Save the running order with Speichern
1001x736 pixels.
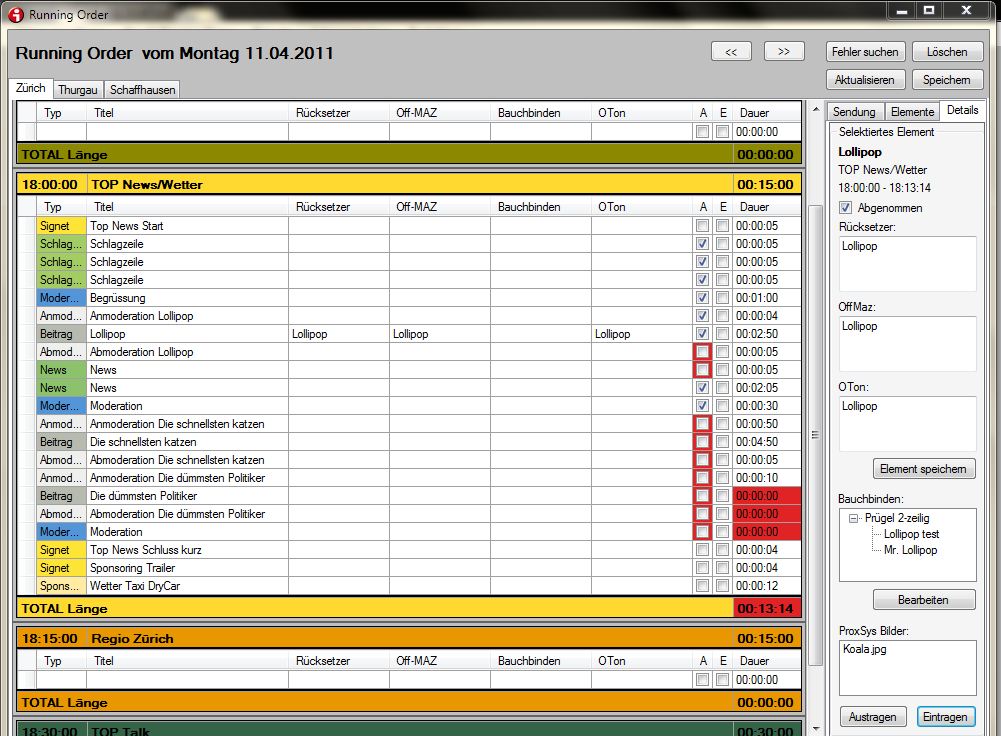pos(946,79)
